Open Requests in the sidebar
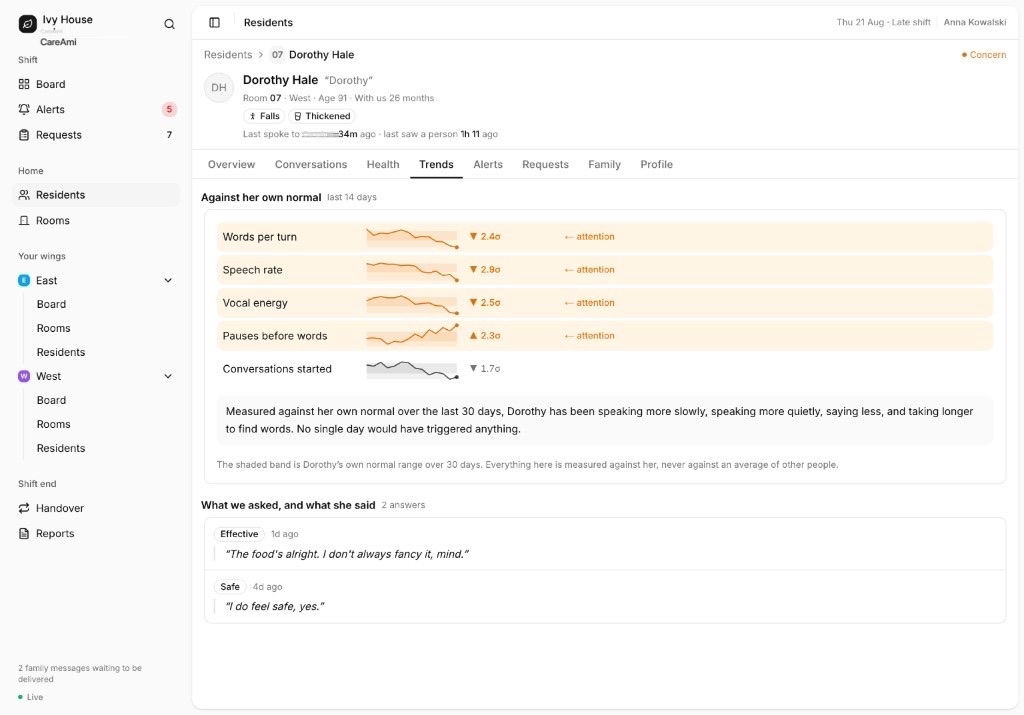The image size is (1024, 715). point(96,135)
